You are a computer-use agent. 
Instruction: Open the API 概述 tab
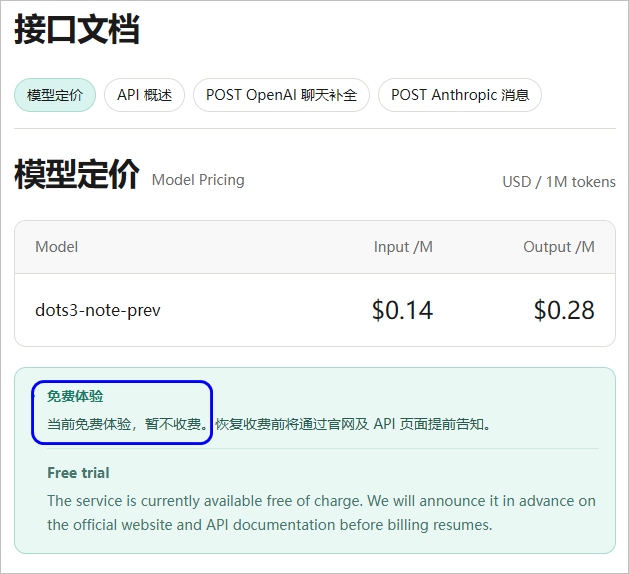[x=144, y=95]
